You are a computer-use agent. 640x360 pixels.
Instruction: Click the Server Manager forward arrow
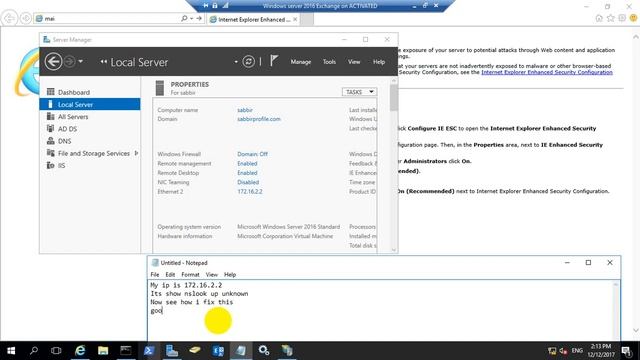coord(70,62)
